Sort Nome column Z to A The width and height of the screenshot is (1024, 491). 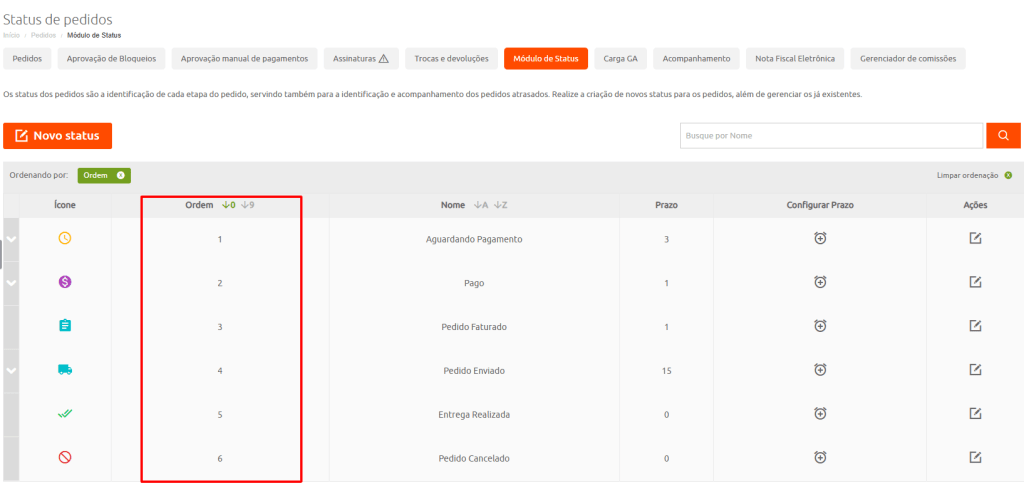click(x=500, y=205)
